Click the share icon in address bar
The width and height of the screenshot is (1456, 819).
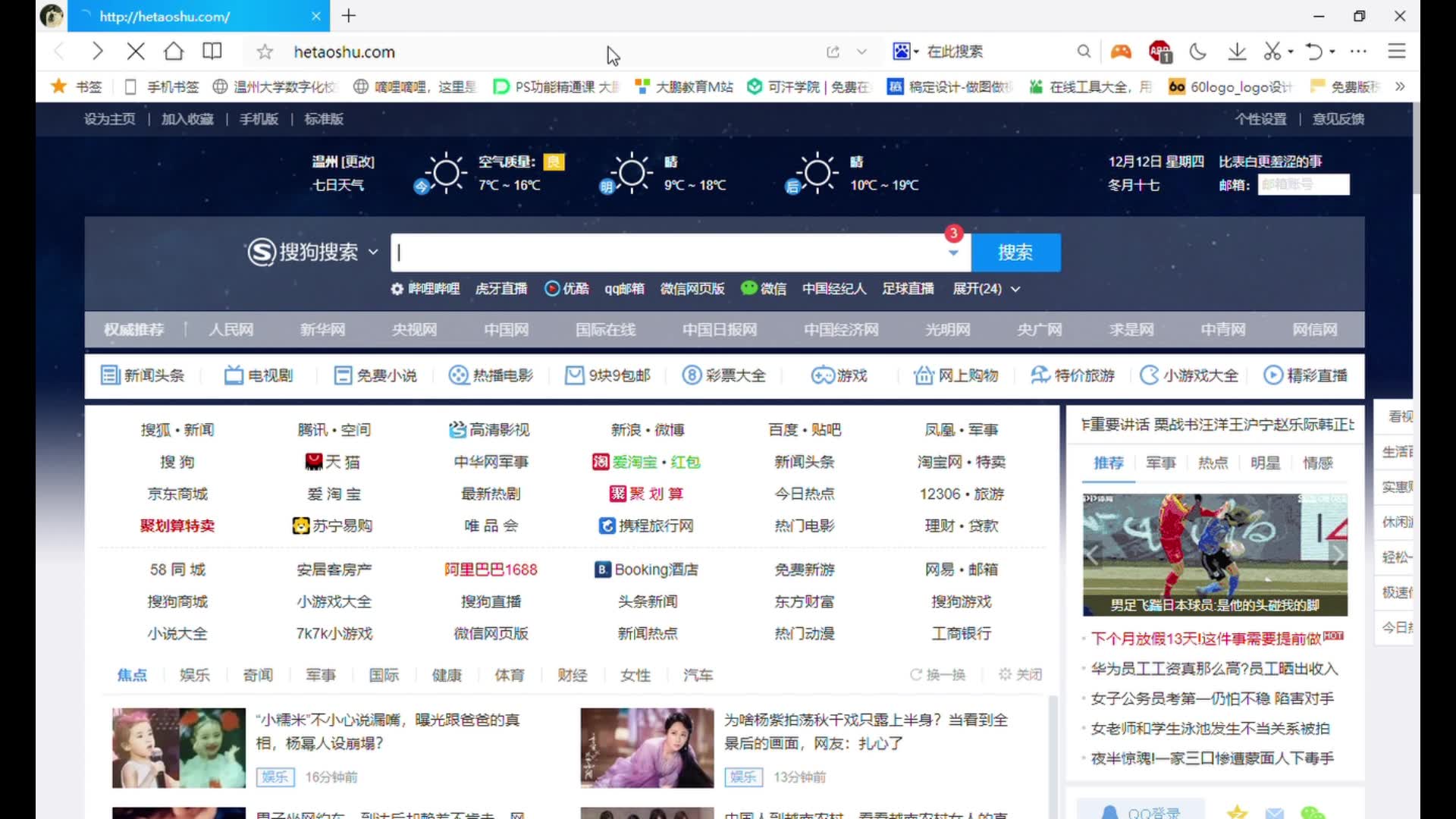click(833, 52)
